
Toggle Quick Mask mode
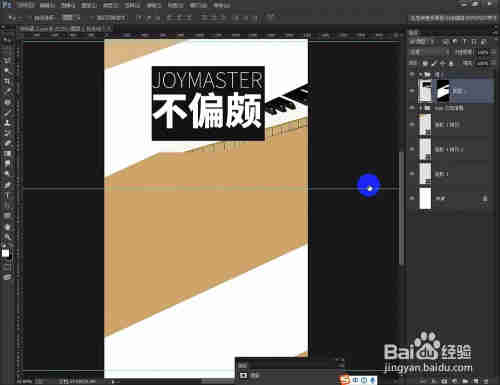[x=7, y=267]
